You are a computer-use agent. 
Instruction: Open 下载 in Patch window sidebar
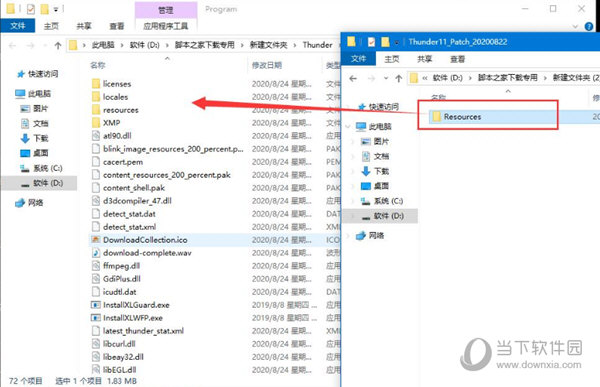click(x=381, y=171)
